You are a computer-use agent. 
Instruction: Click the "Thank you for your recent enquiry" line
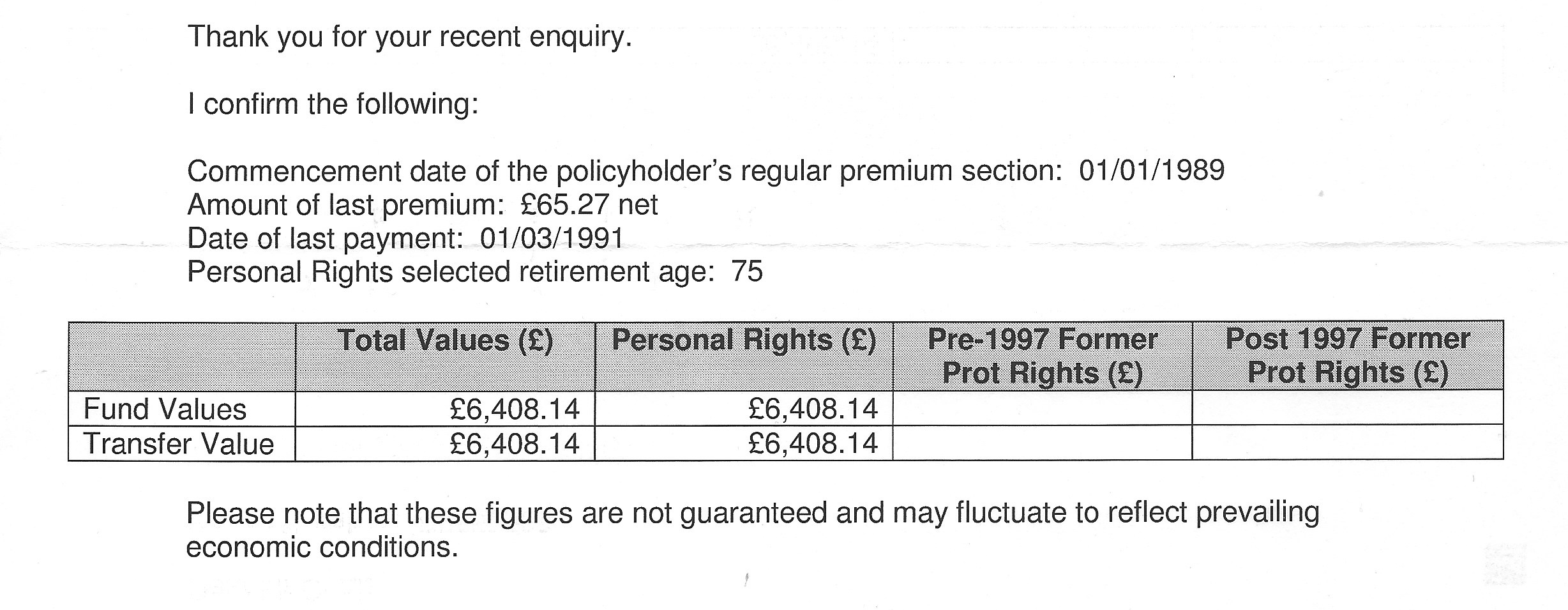[409, 37]
